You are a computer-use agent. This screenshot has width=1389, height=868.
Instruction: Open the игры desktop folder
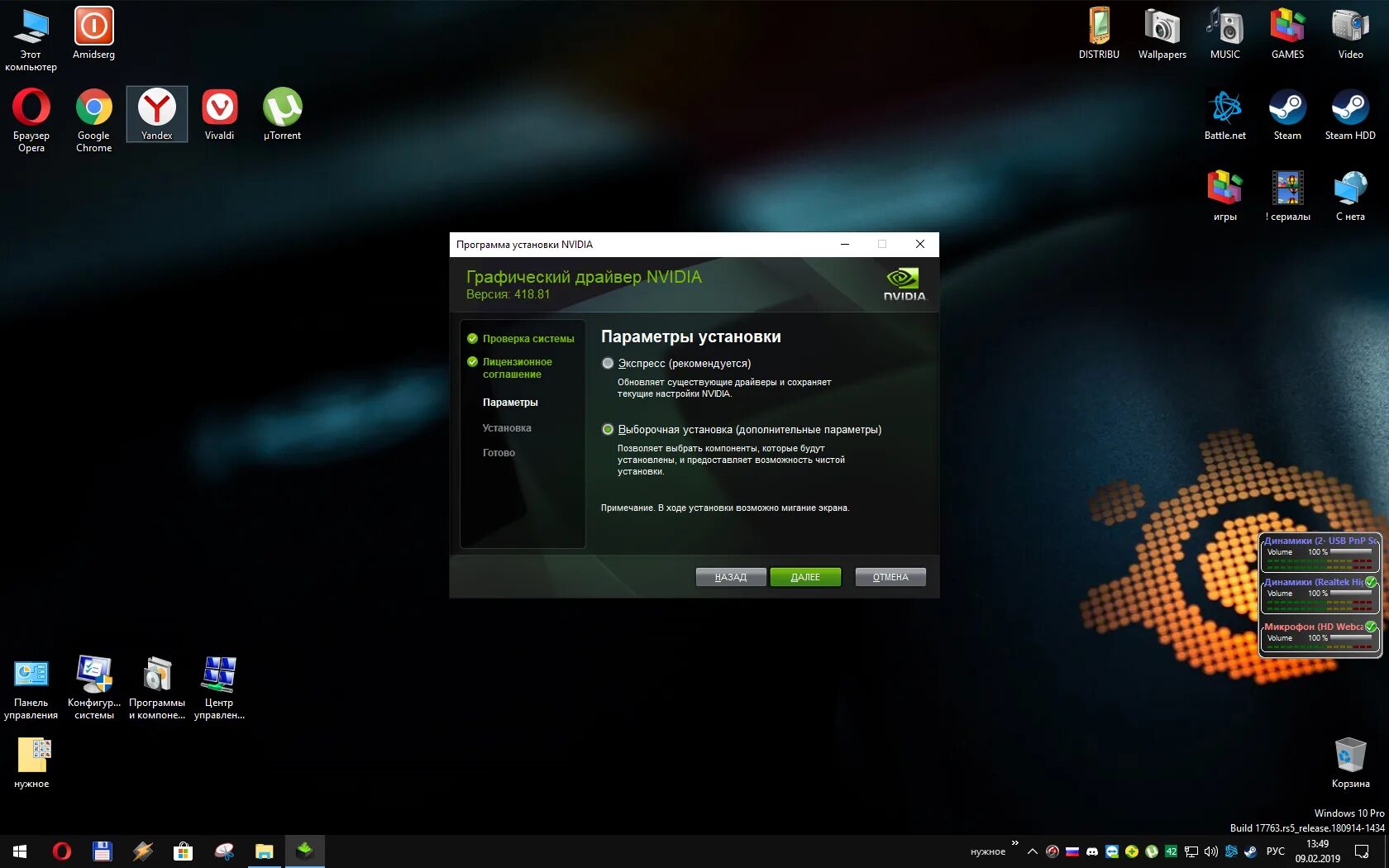click(x=1225, y=196)
